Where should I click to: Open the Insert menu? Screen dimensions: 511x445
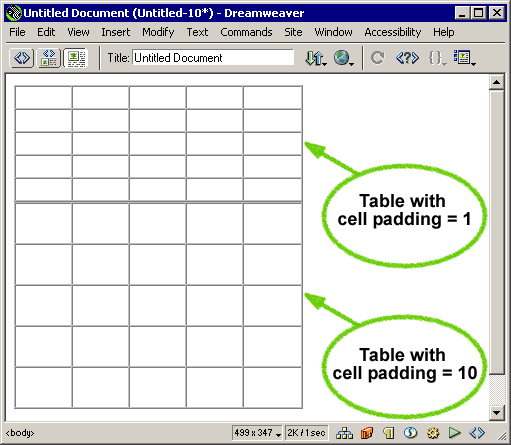[116, 32]
